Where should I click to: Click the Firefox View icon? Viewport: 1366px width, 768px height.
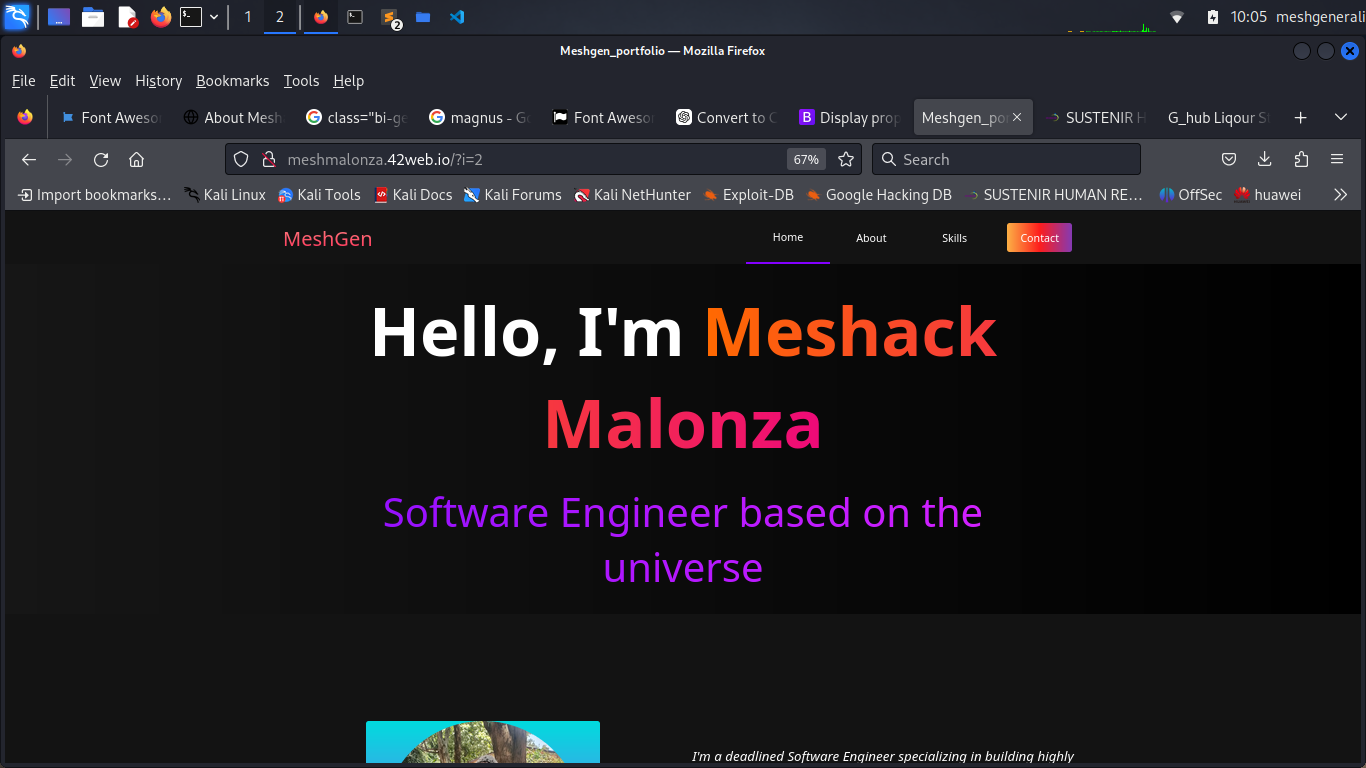tap(25, 117)
